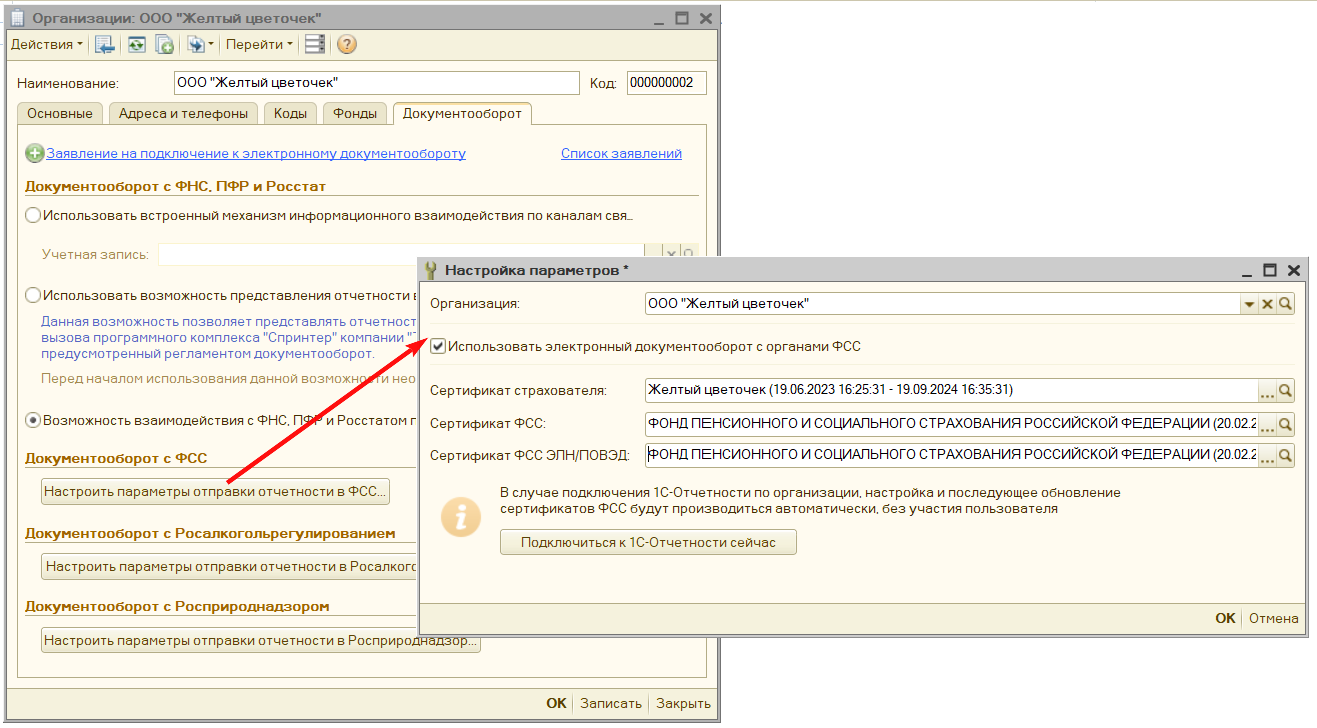Screen dimensions: 1317x728
Task: Select the built-in exchange mechanism radio button
Action: (x=34, y=215)
